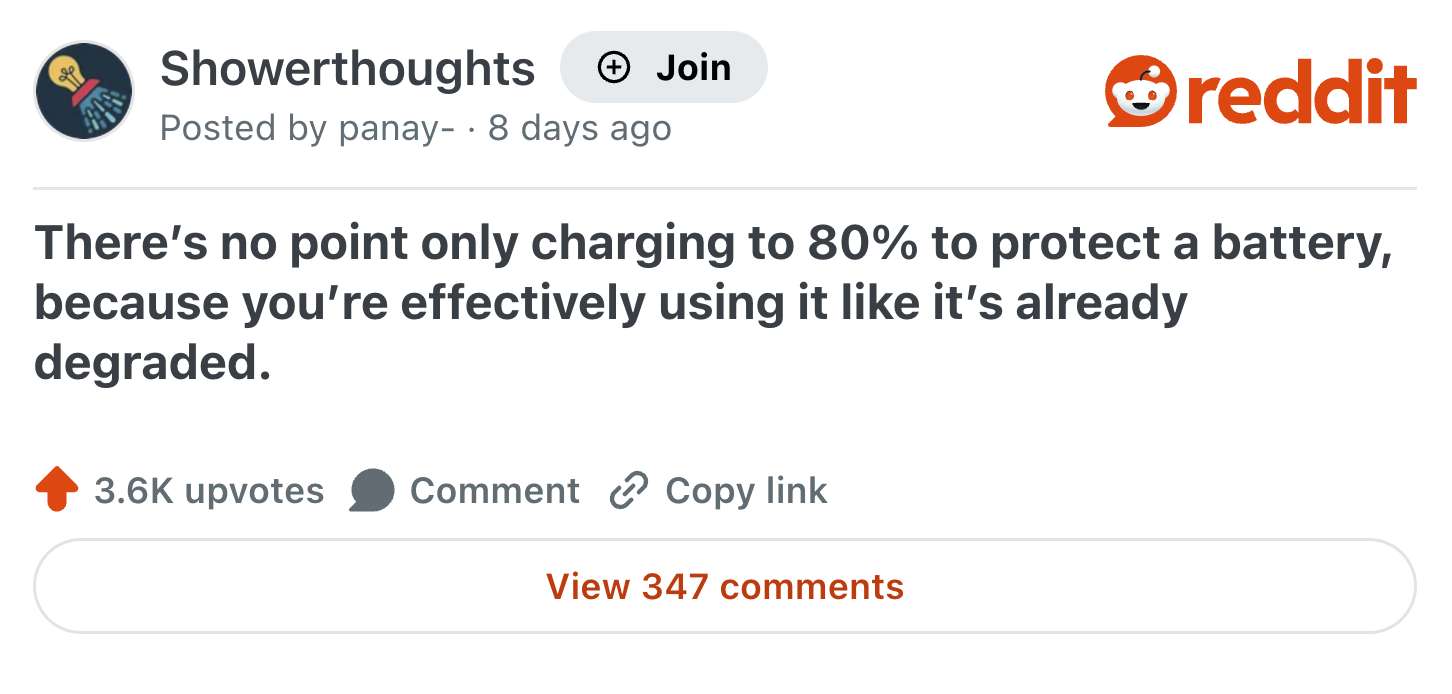Click the Reddit Snoo mascot logo

coord(1140,93)
